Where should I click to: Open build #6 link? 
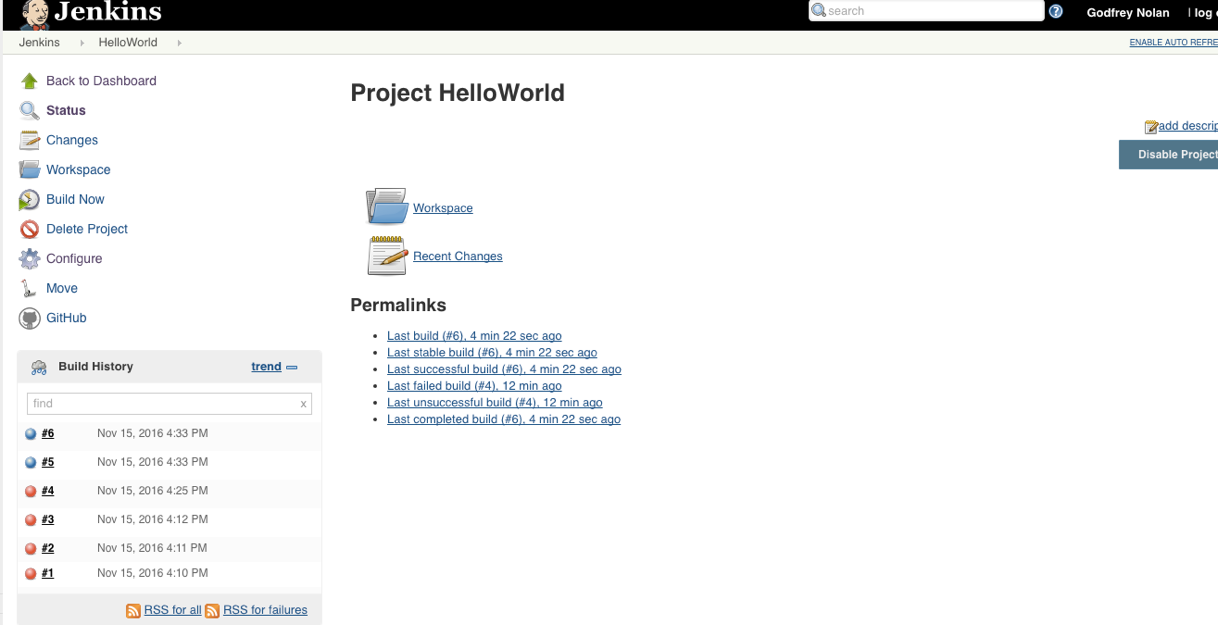(48, 434)
